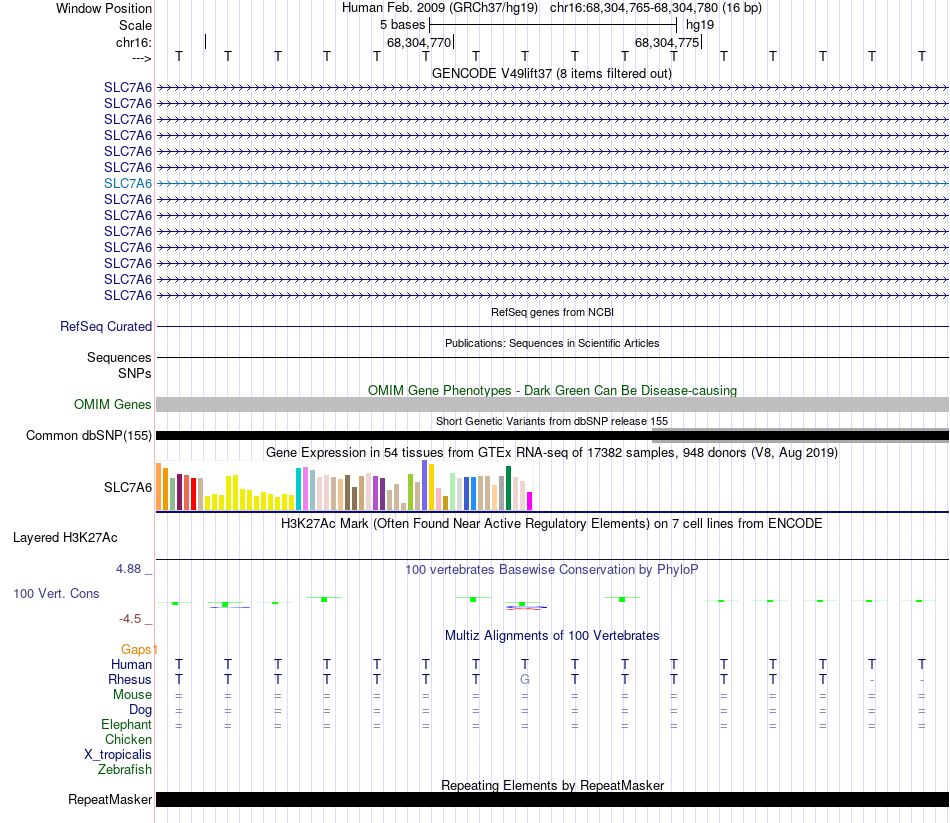Viewport: 950px width, 823px height.
Task: Select the 'Scale' track label
Action: (135, 25)
